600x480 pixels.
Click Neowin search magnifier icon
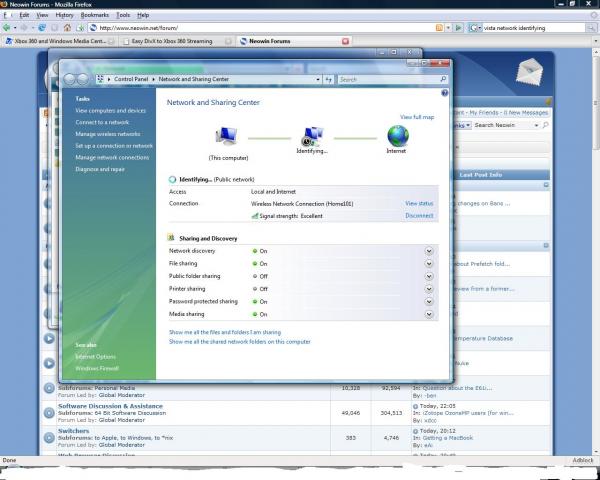(x=546, y=125)
